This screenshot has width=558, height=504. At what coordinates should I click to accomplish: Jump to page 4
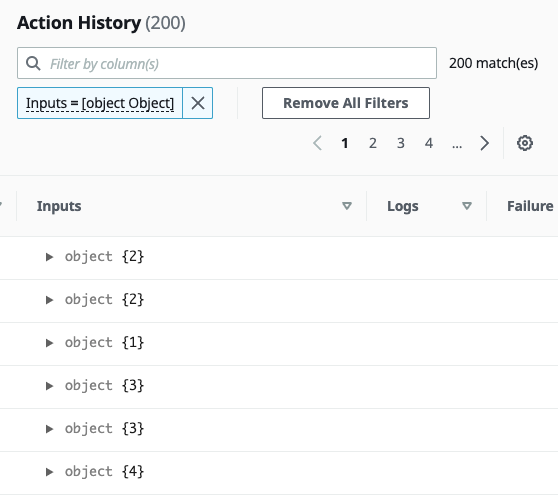coord(429,143)
